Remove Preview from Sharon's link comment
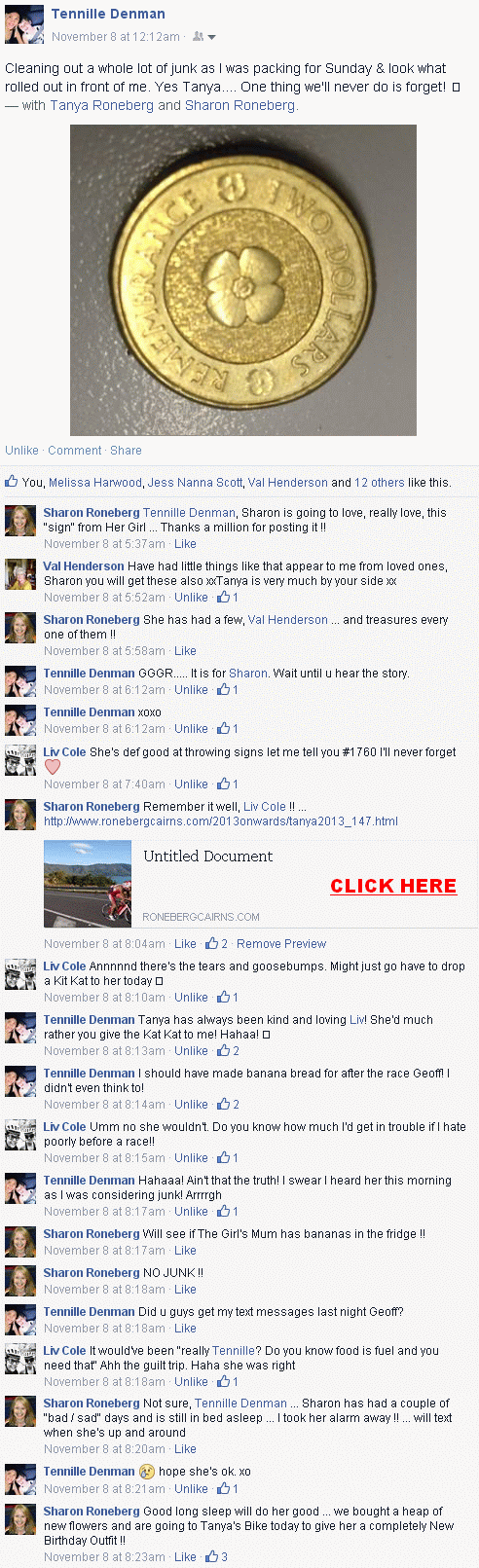Screen dimensions: 479x1568 click(281, 944)
